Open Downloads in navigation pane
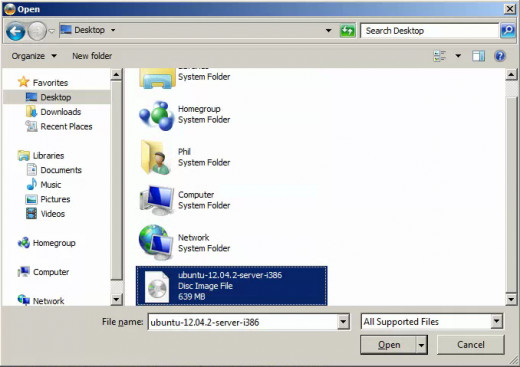The height and width of the screenshot is (367, 520). coord(60,112)
